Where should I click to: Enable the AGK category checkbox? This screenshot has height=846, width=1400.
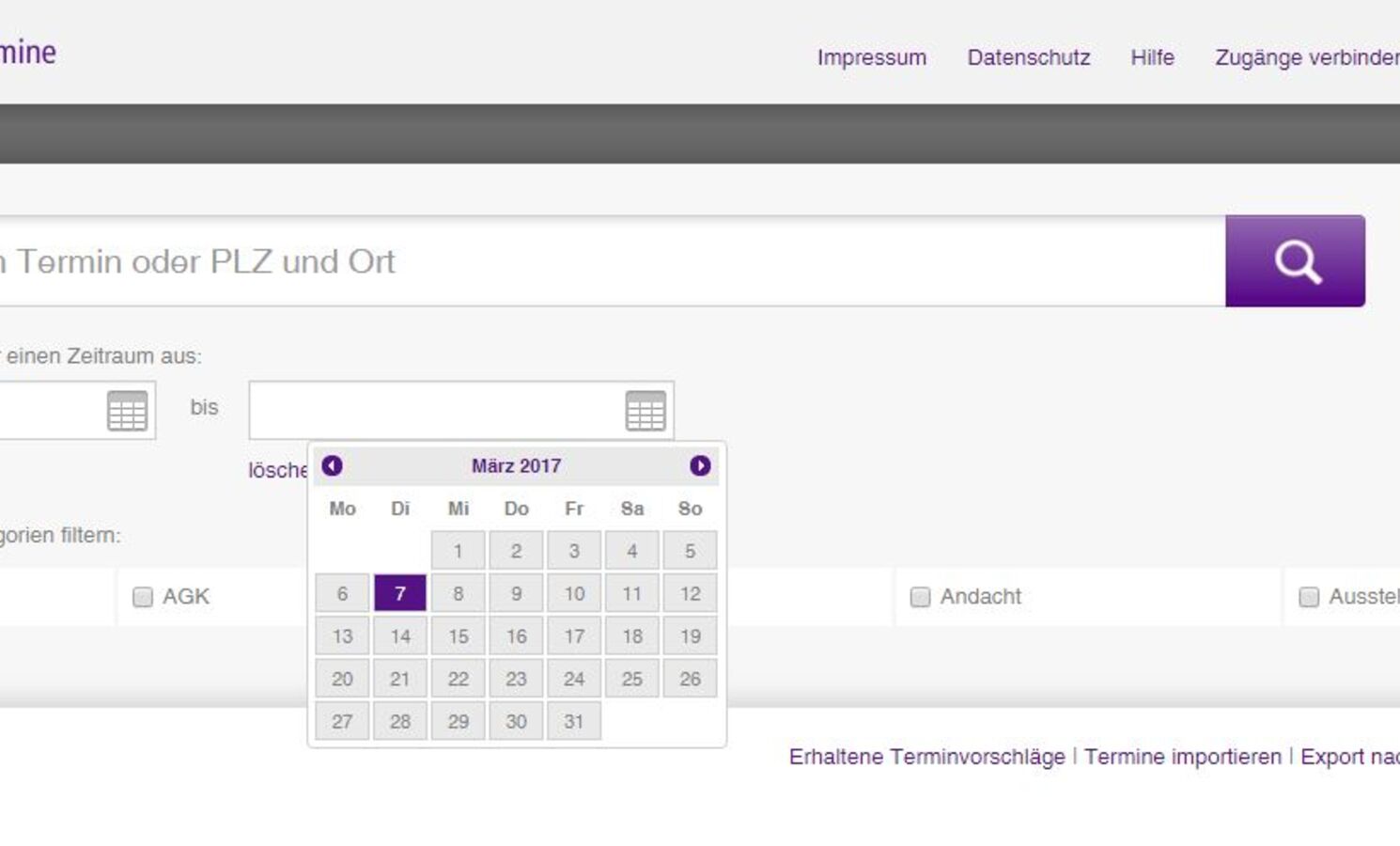point(143,597)
